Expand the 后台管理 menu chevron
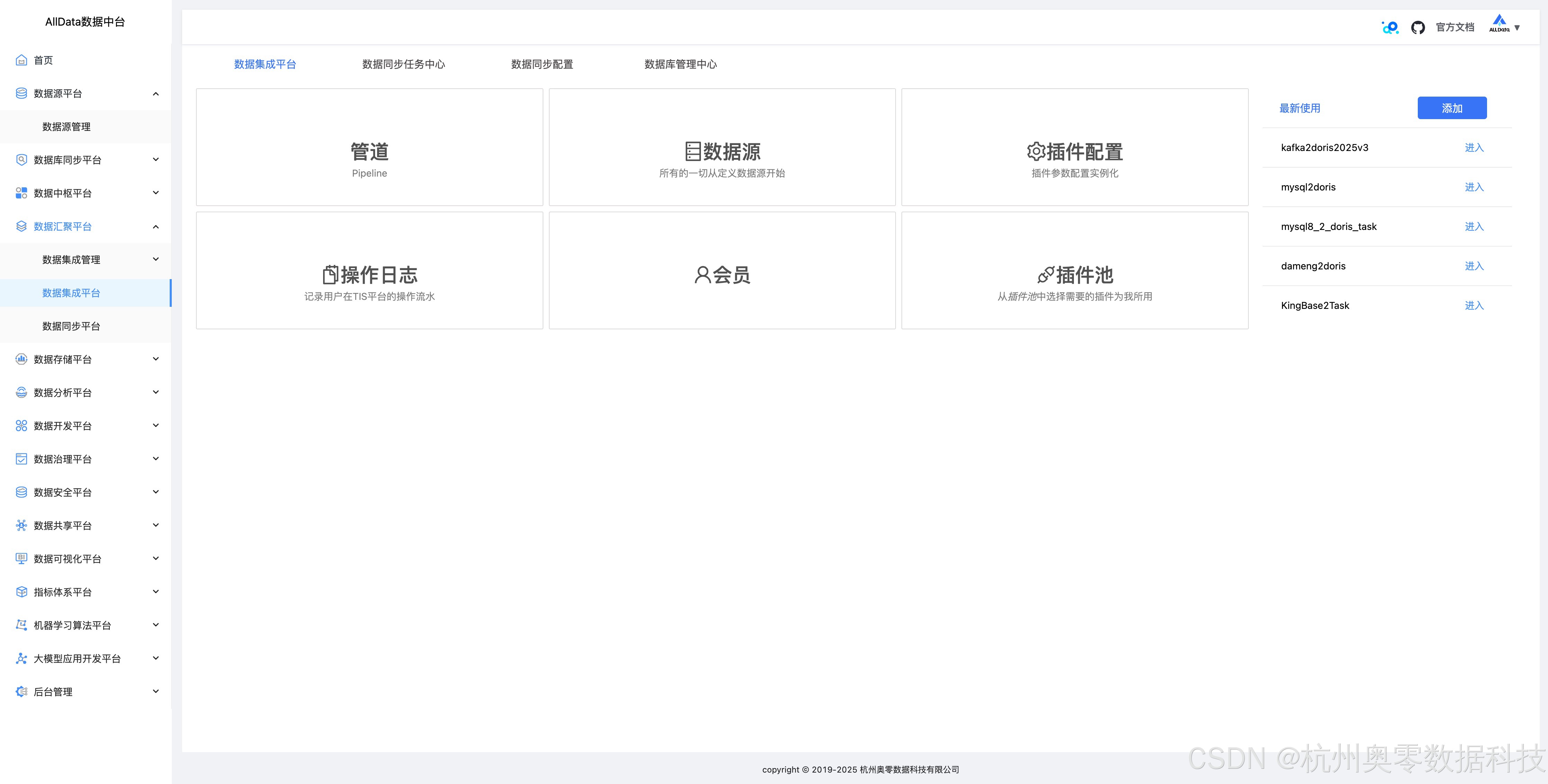This screenshot has height=784, width=1548. pos(155,692)
